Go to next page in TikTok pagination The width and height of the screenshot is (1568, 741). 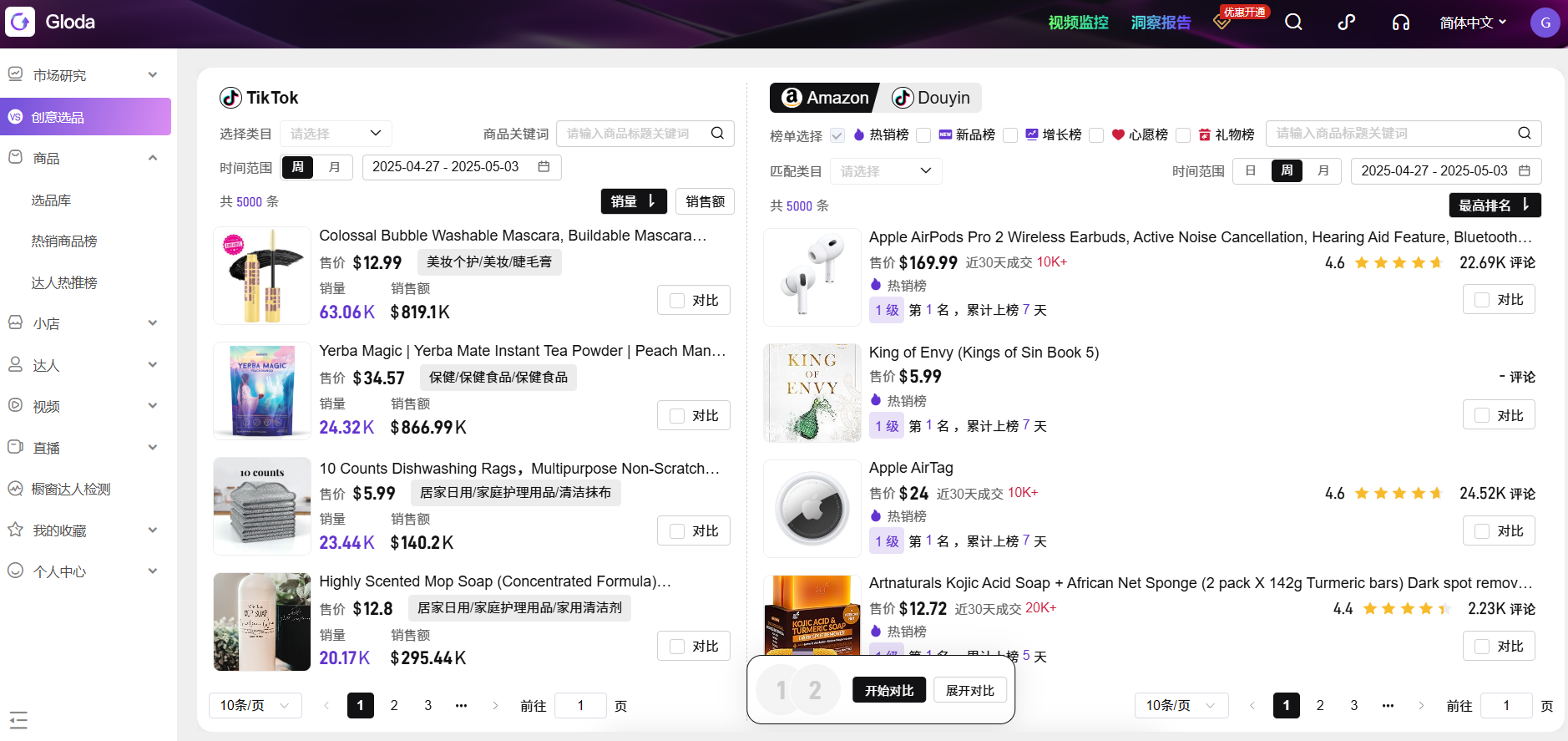(495, 706)
